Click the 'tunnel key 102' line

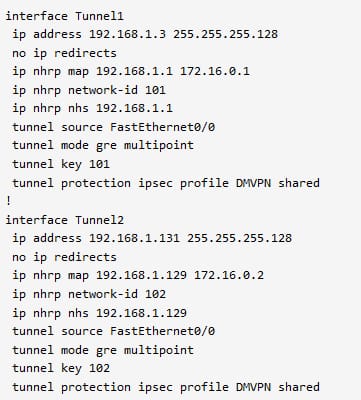61,368
